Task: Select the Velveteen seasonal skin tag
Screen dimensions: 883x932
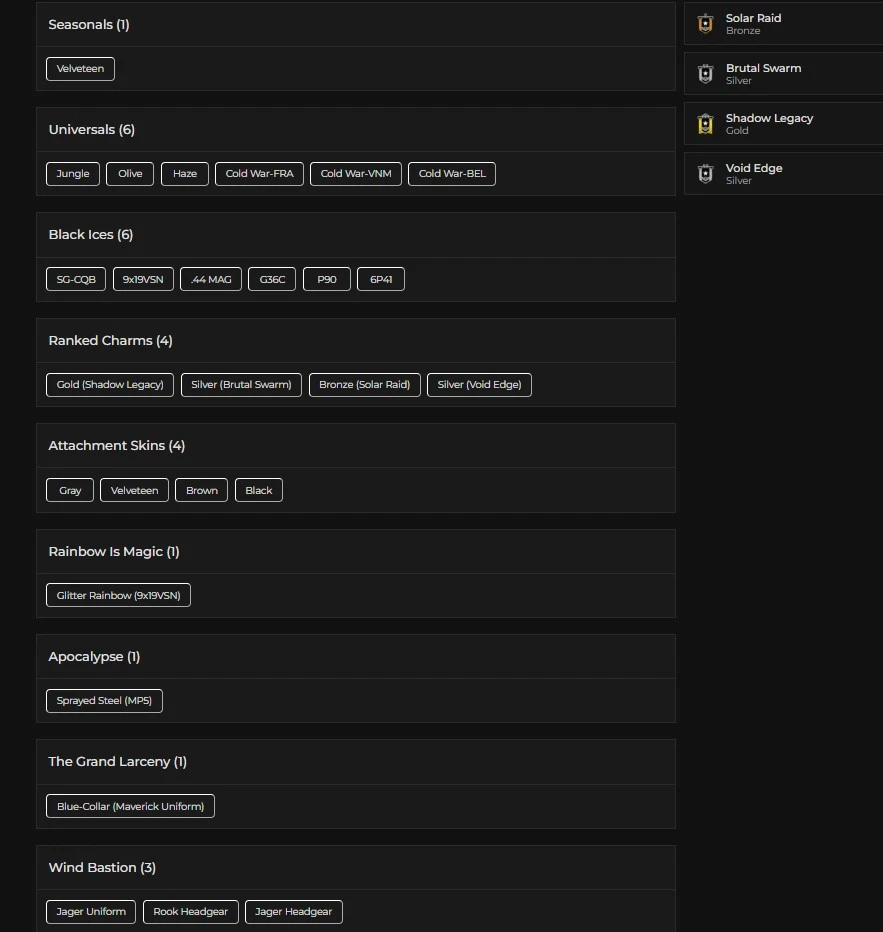Action: click(x=80, y=69)
